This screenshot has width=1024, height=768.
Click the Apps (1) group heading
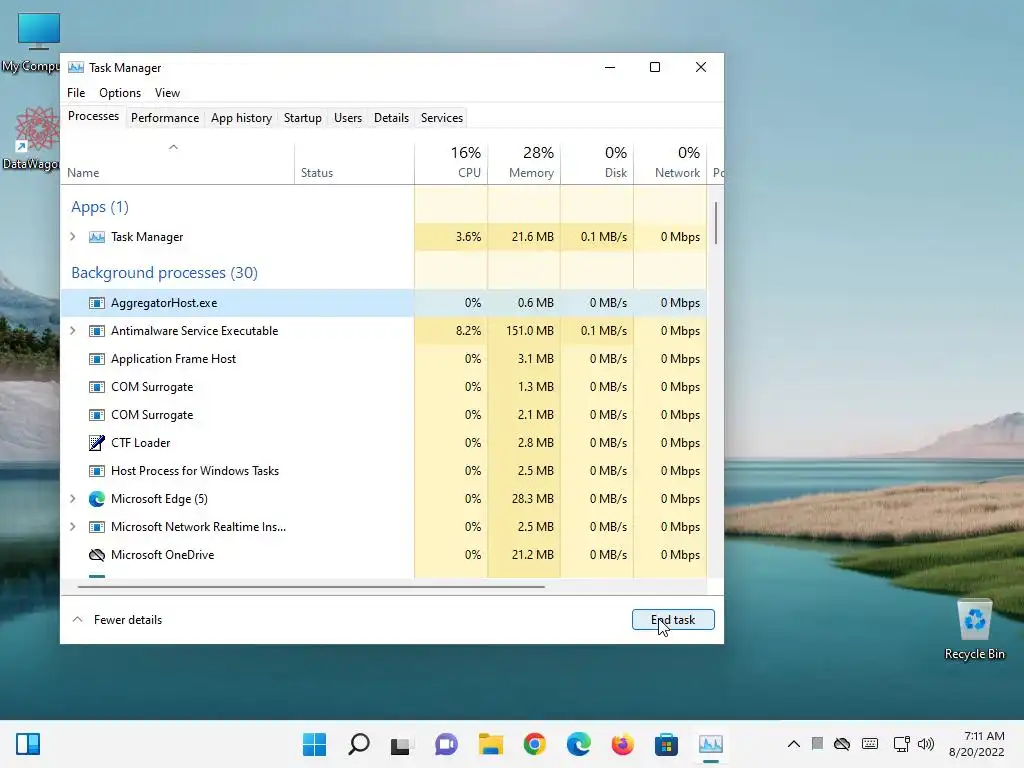(100, 207)
